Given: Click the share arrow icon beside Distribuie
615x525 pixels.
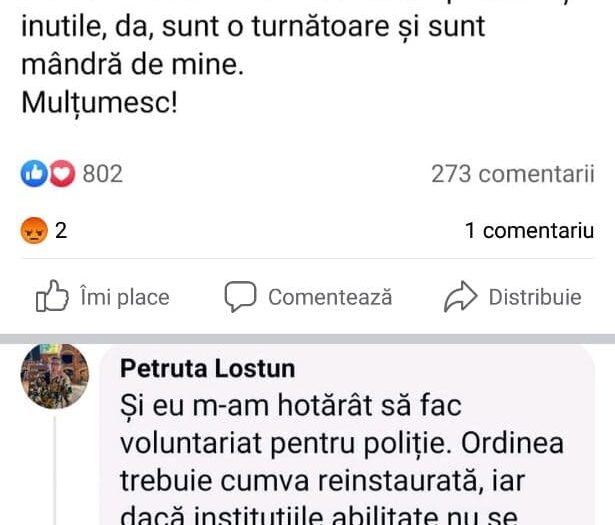Looking at the screenshot, I should coord(460,296).
